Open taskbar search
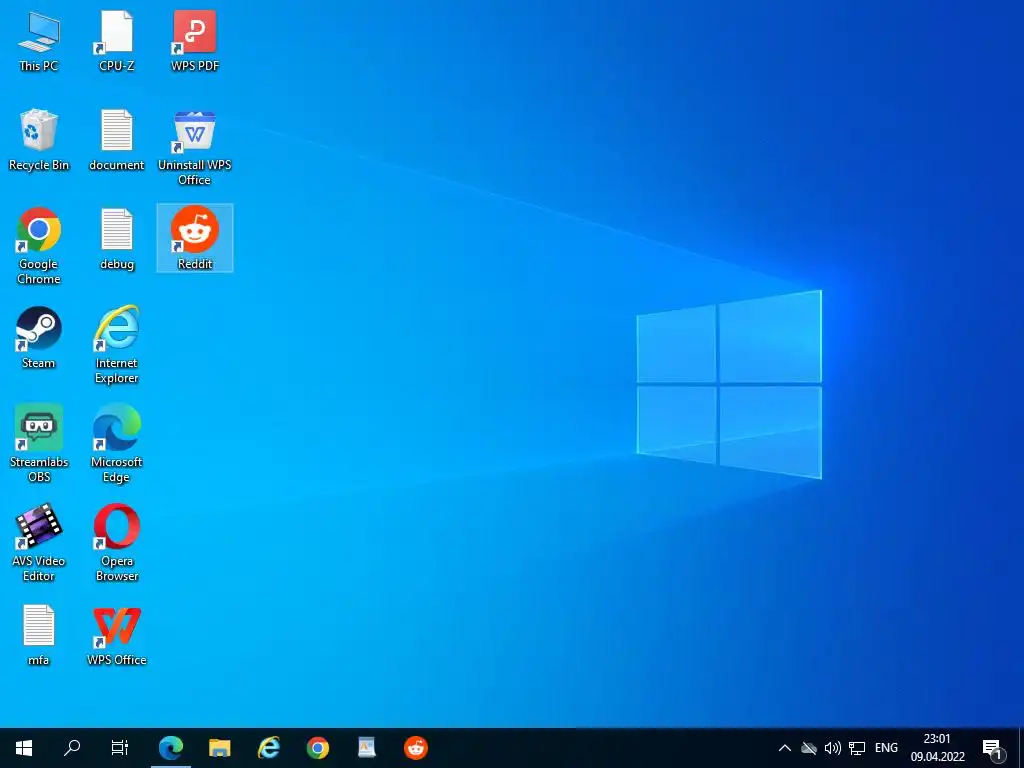The image size is (1024, 768). tap(72, 748)
